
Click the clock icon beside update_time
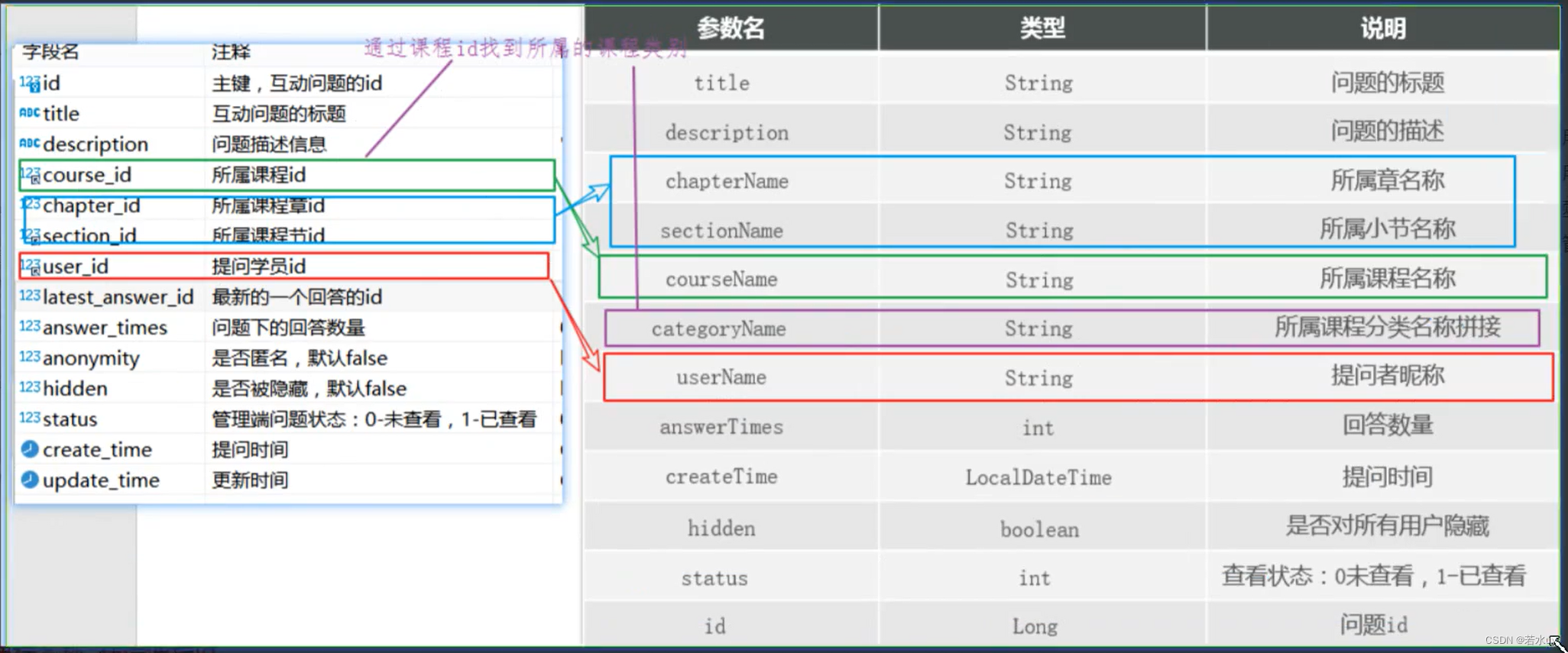(30, 480)
